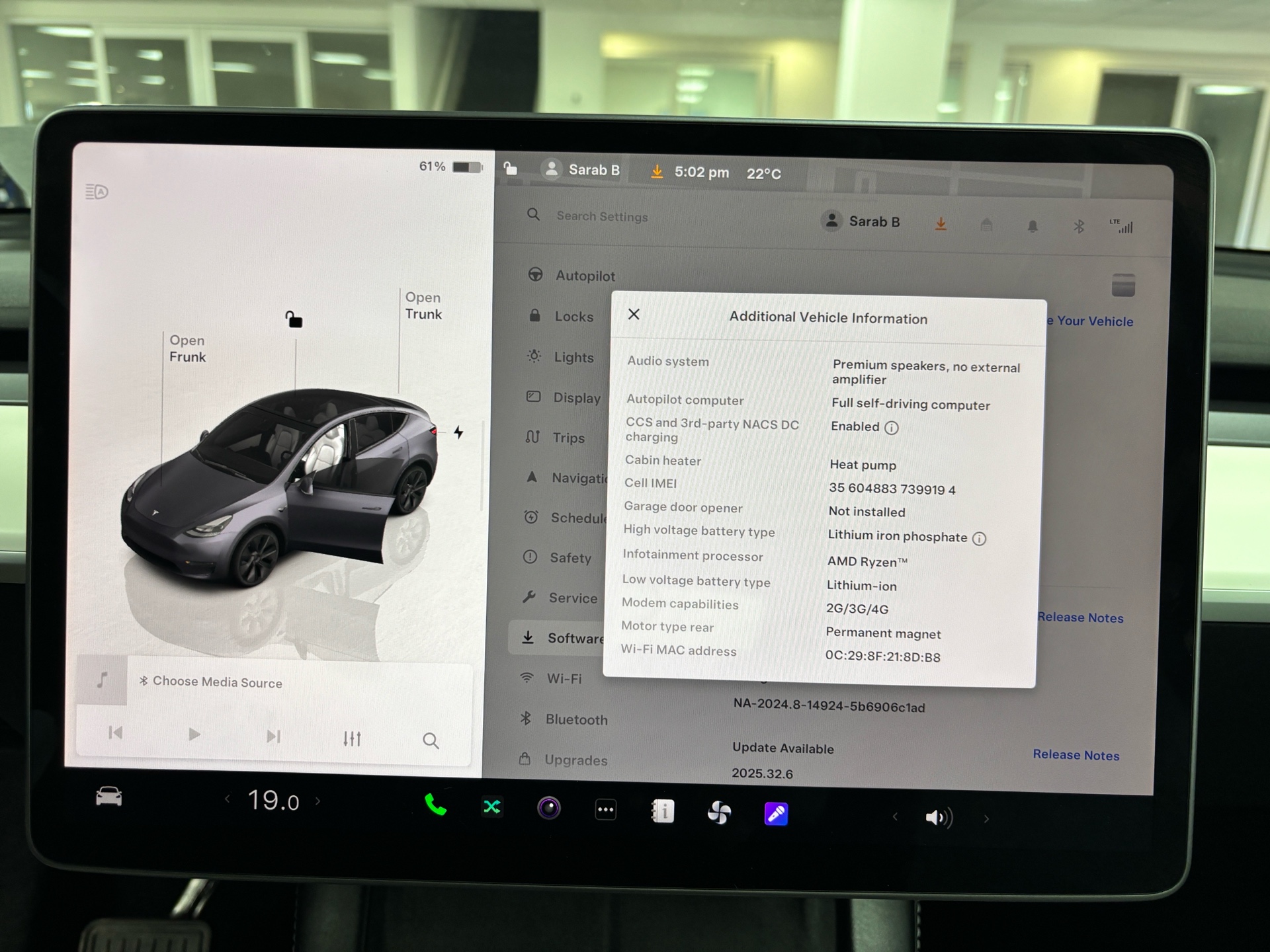Open Release Notes for available update 2025.32.6
Screen dimensions: 1270x952
(x=1076, y=755)
